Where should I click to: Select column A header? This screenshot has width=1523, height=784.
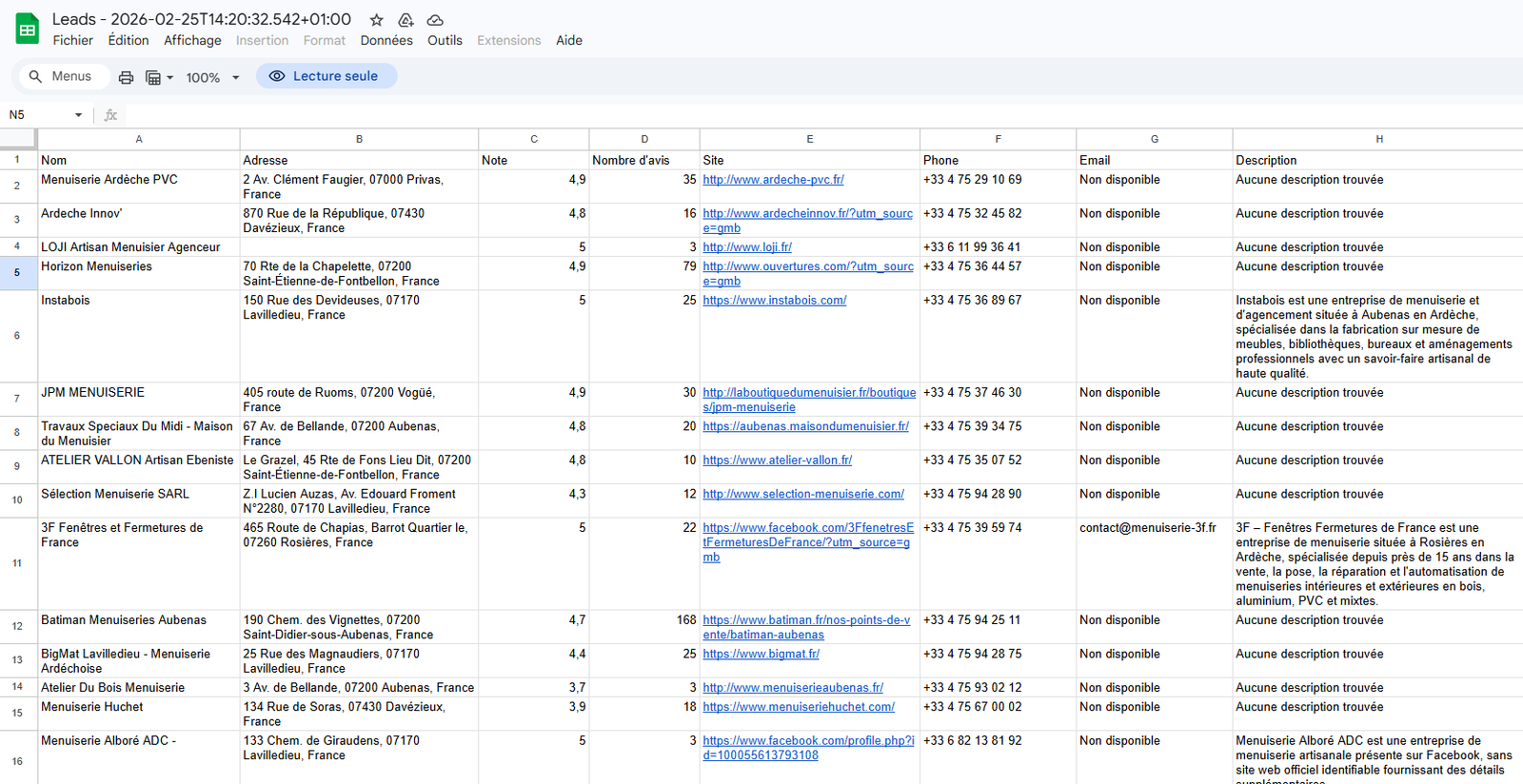(x=139, y=139)
